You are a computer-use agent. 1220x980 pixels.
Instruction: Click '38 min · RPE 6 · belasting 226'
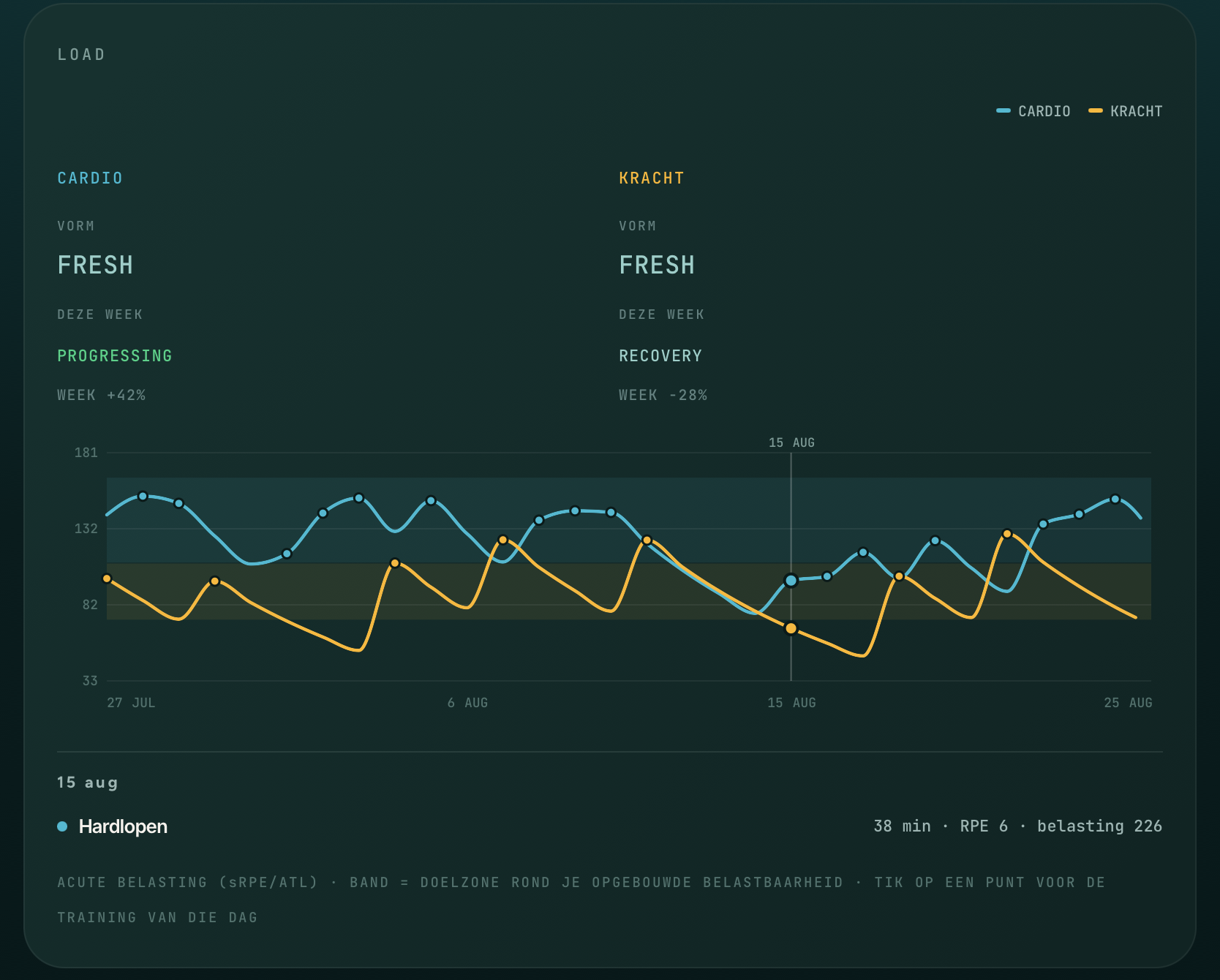tap(1018, 826)
